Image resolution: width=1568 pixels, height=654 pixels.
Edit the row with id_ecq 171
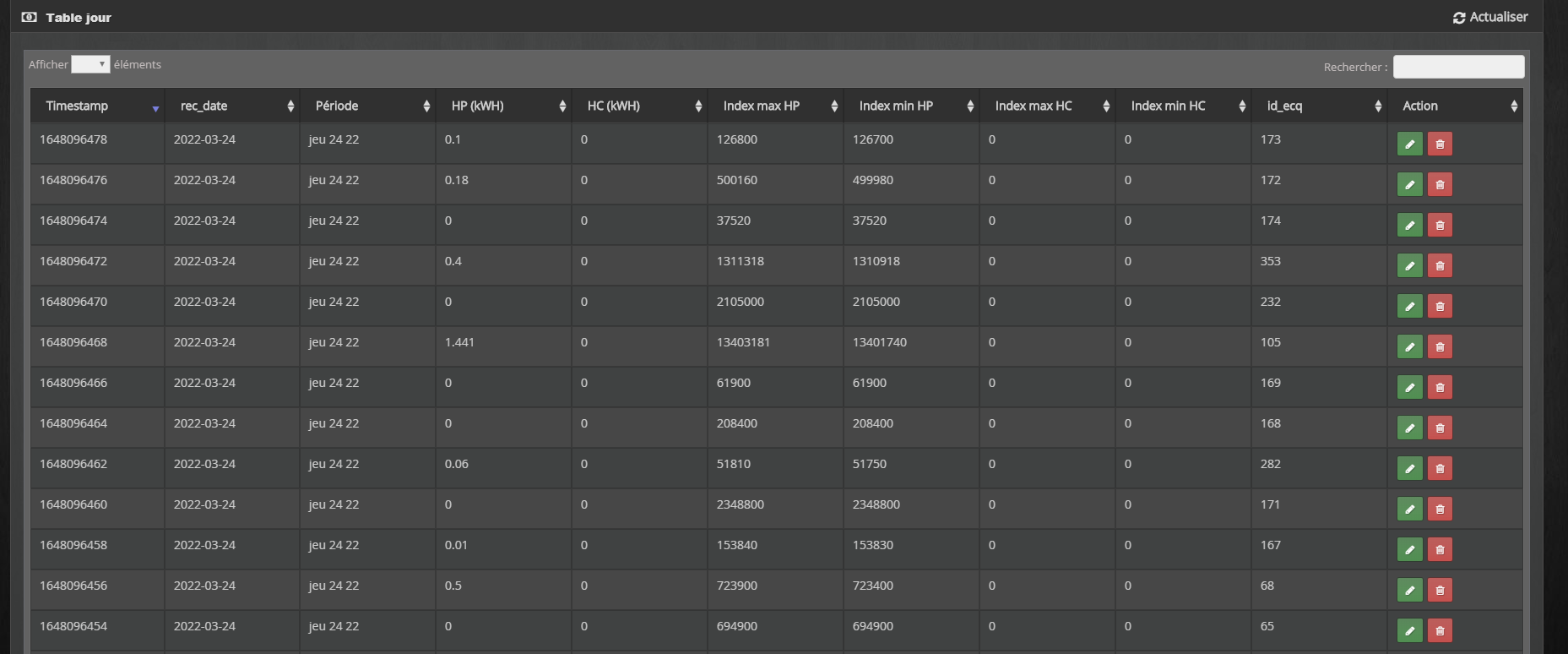[1410, 509]
